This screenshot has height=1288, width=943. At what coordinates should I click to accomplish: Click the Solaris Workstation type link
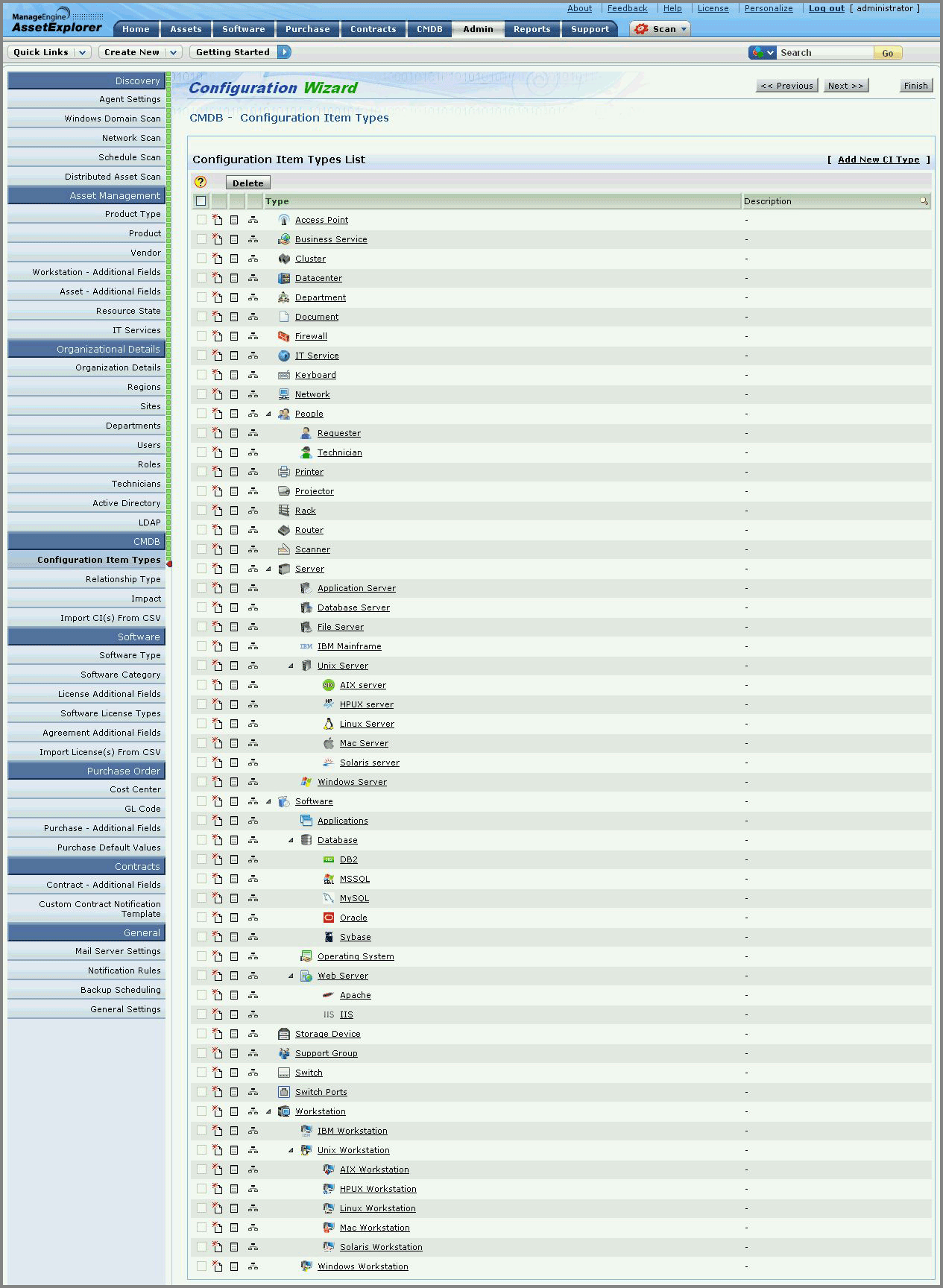point(381,1247)
